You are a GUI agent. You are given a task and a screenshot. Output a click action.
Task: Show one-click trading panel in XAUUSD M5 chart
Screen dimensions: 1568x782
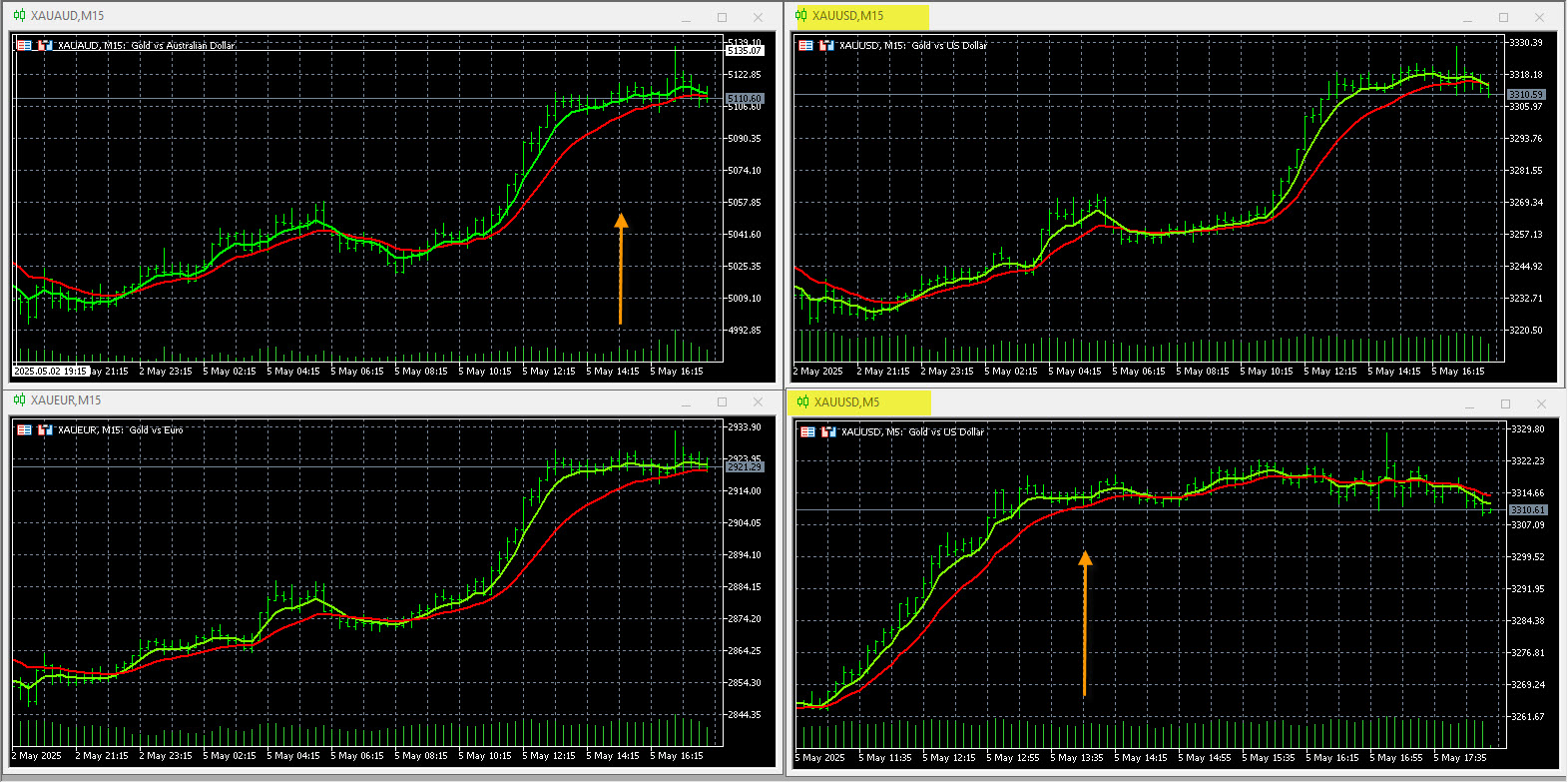tap(808, 431)
